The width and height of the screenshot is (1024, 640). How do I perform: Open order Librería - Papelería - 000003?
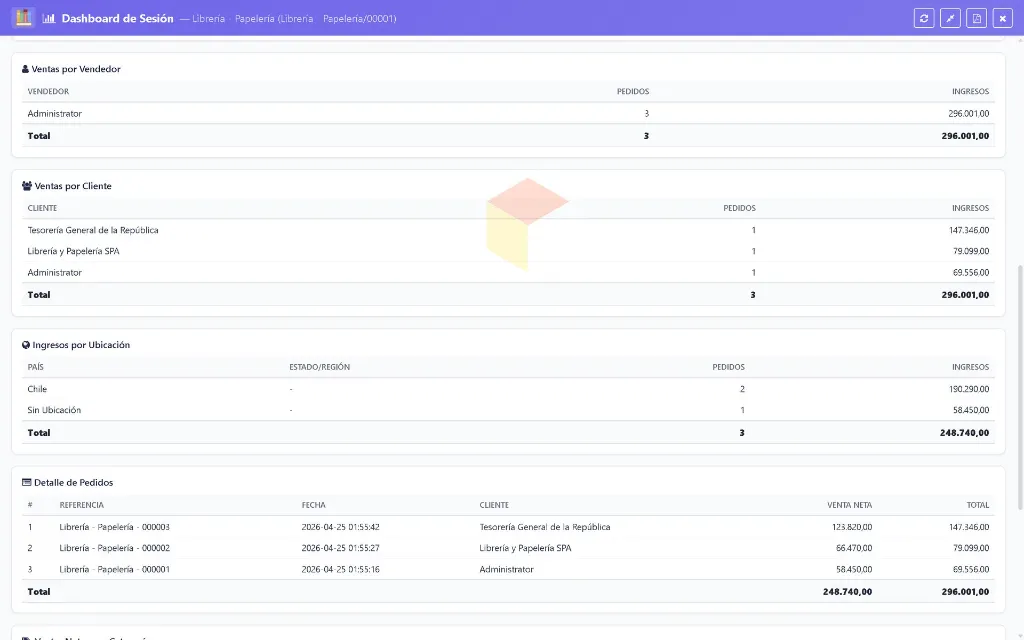(x=114, y=527)
